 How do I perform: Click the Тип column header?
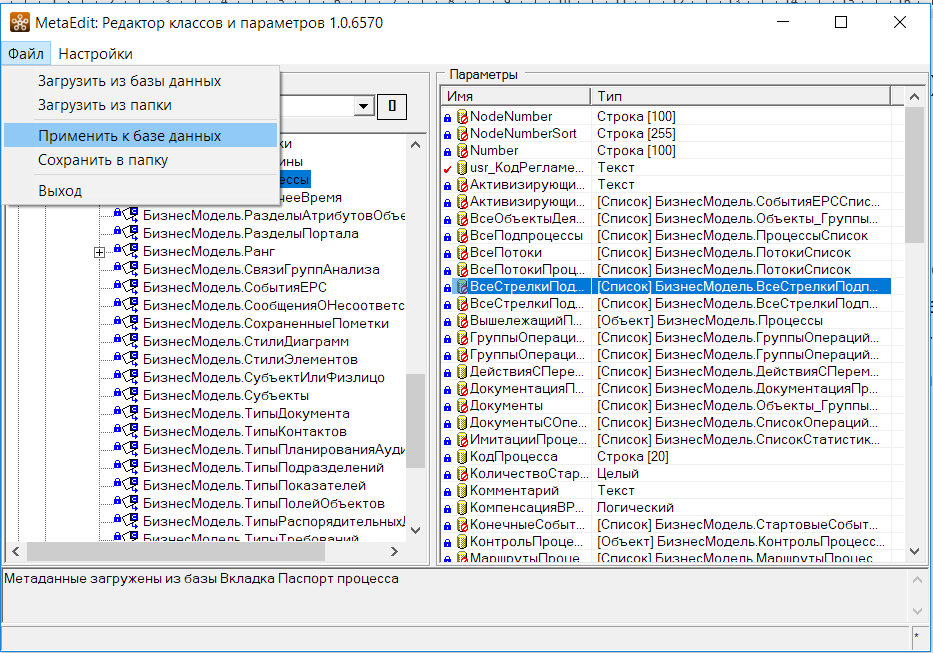(740, 96)
